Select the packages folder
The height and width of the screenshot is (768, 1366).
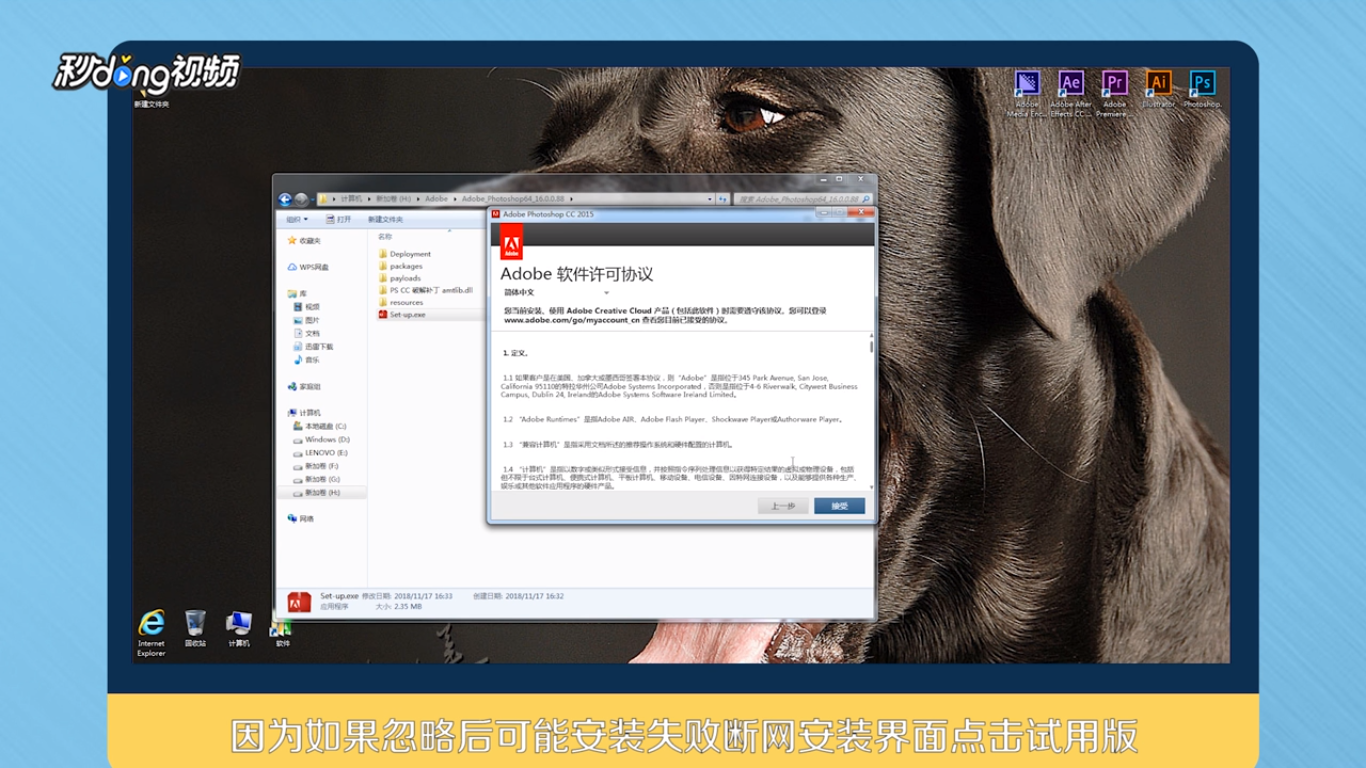point(401,266)
